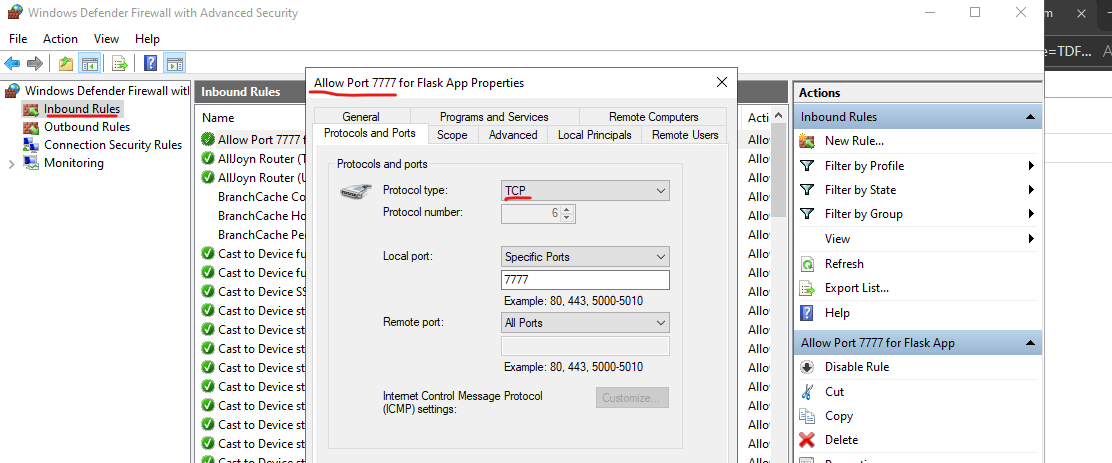
Task: Click the Refresh action text
Action: 844,264
